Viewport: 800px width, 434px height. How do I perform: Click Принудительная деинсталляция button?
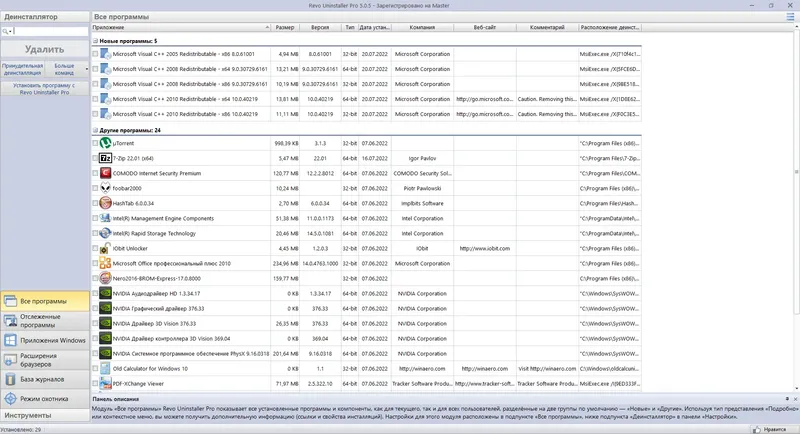click(x=22, y=69)
